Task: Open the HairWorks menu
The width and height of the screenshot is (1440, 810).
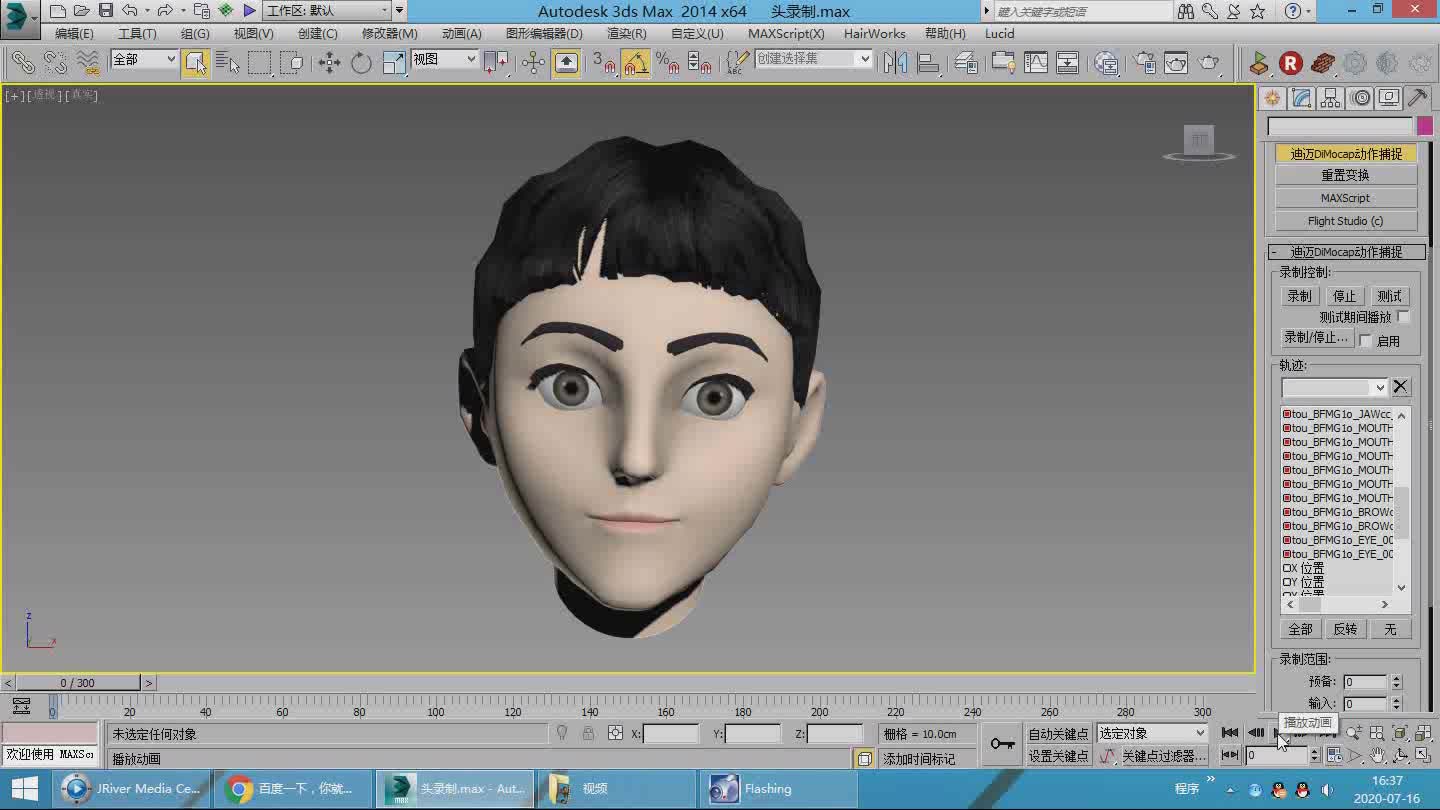Action: tap(874, 33)
